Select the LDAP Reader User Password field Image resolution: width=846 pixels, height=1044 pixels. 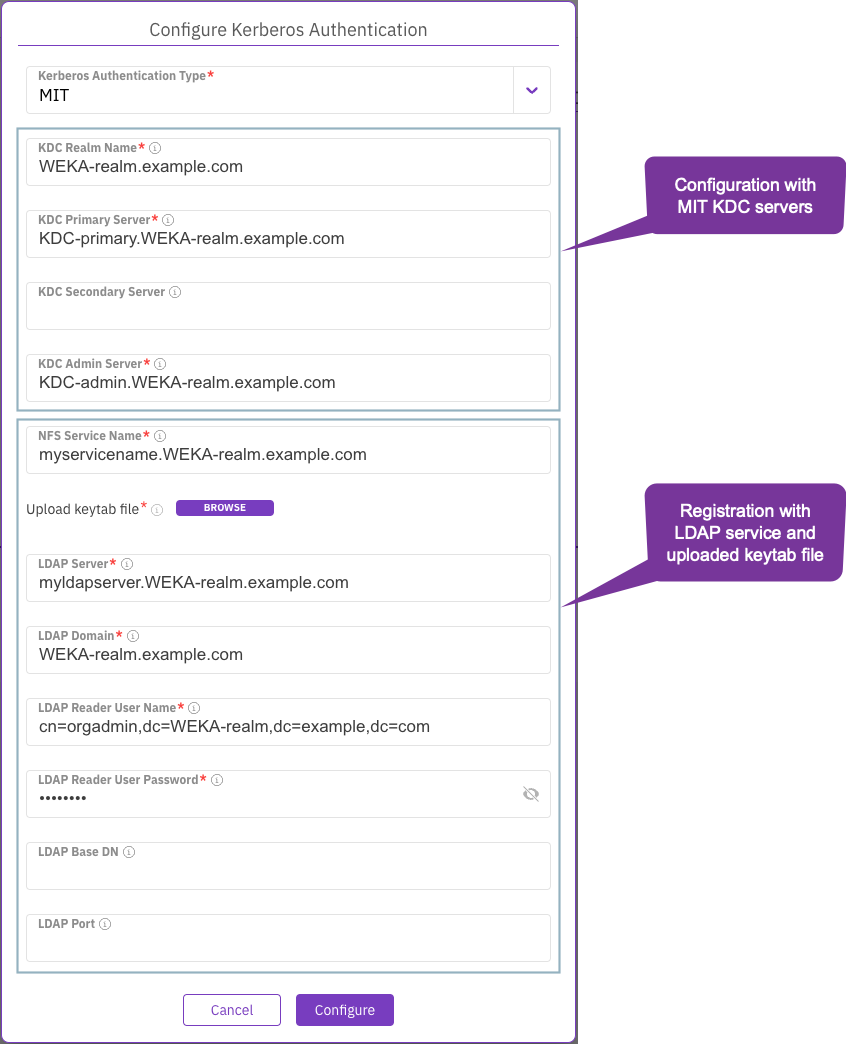coord(270,798)
